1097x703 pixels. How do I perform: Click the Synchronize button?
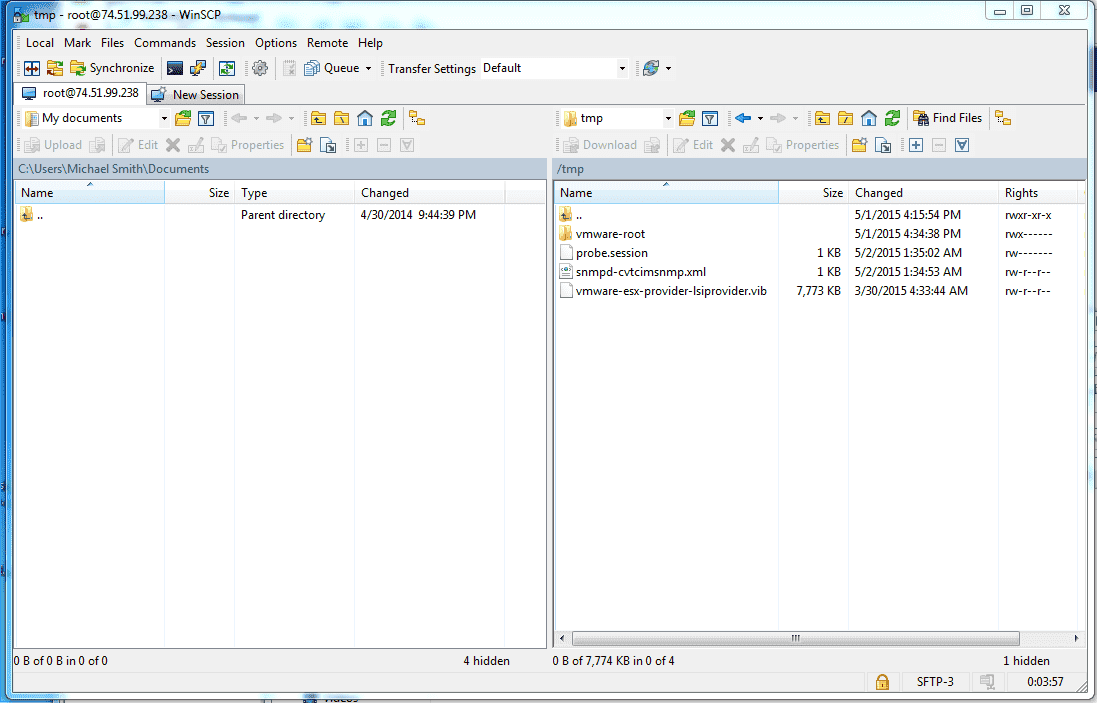tap(113, 68)
